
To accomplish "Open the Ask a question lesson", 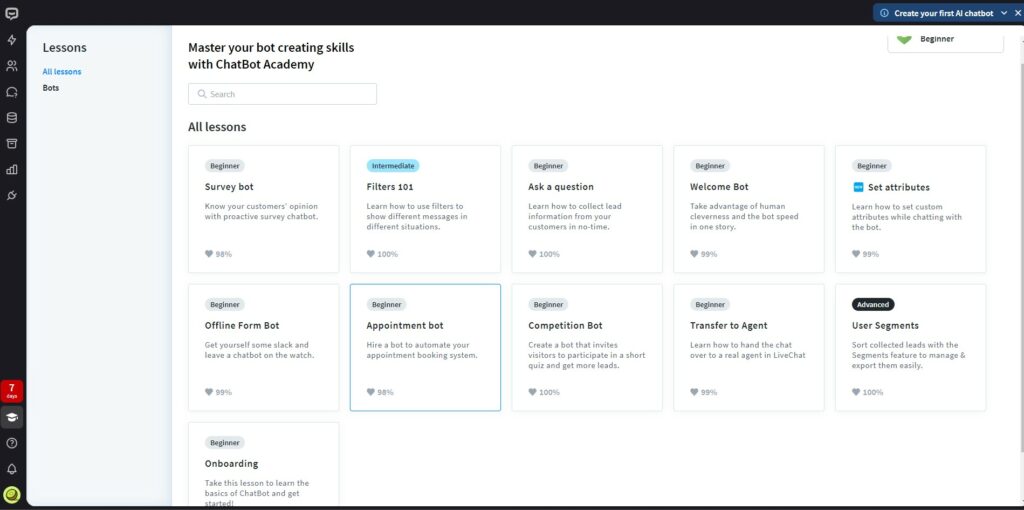I will coord(587,209).
